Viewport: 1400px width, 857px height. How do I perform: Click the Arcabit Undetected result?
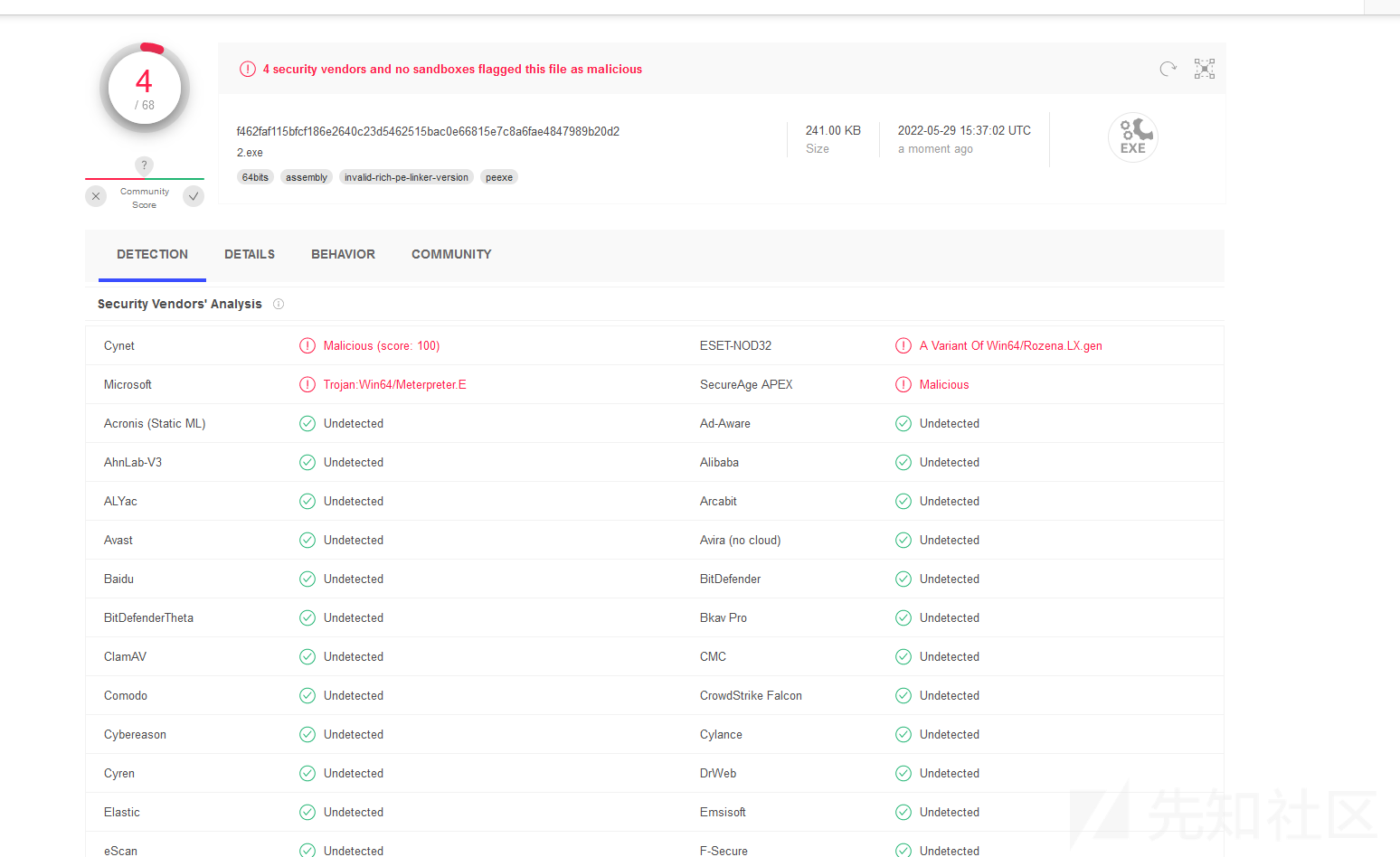pos(950,501)
